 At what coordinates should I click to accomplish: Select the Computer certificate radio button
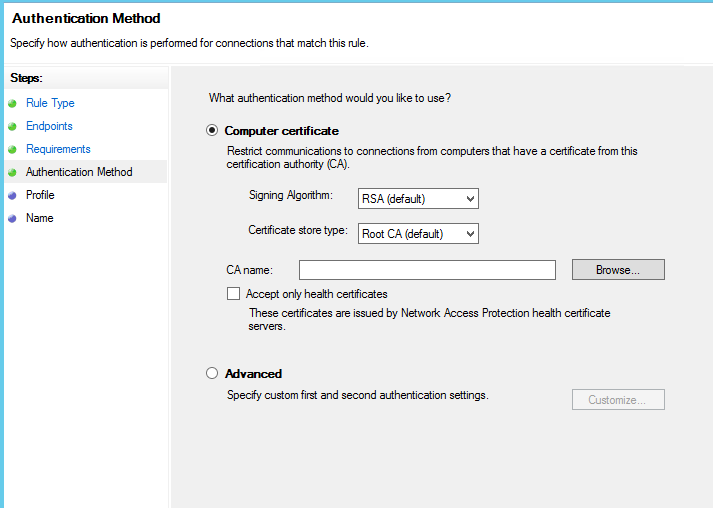coord(212,131)
